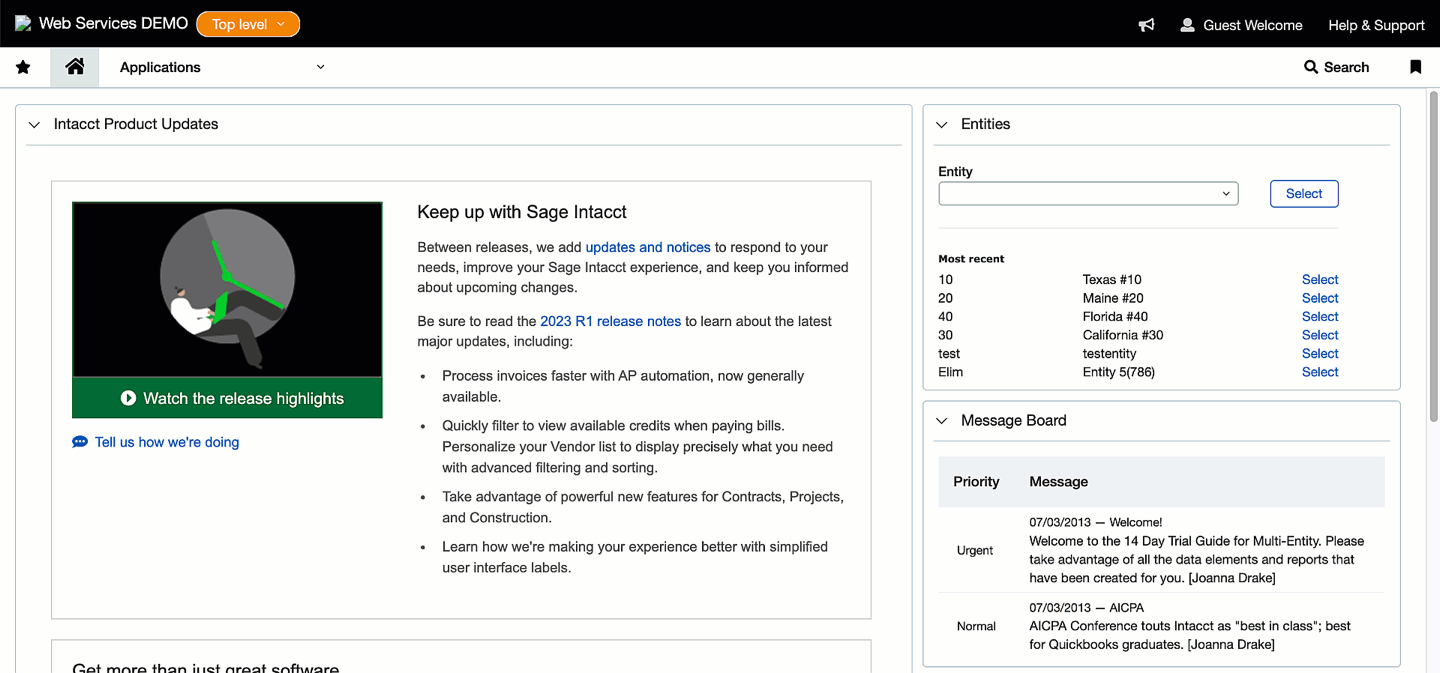The height and width of the screenshot is (673, 1440).
Task: Click the release highlights video thumbnail
Action: 227,290
